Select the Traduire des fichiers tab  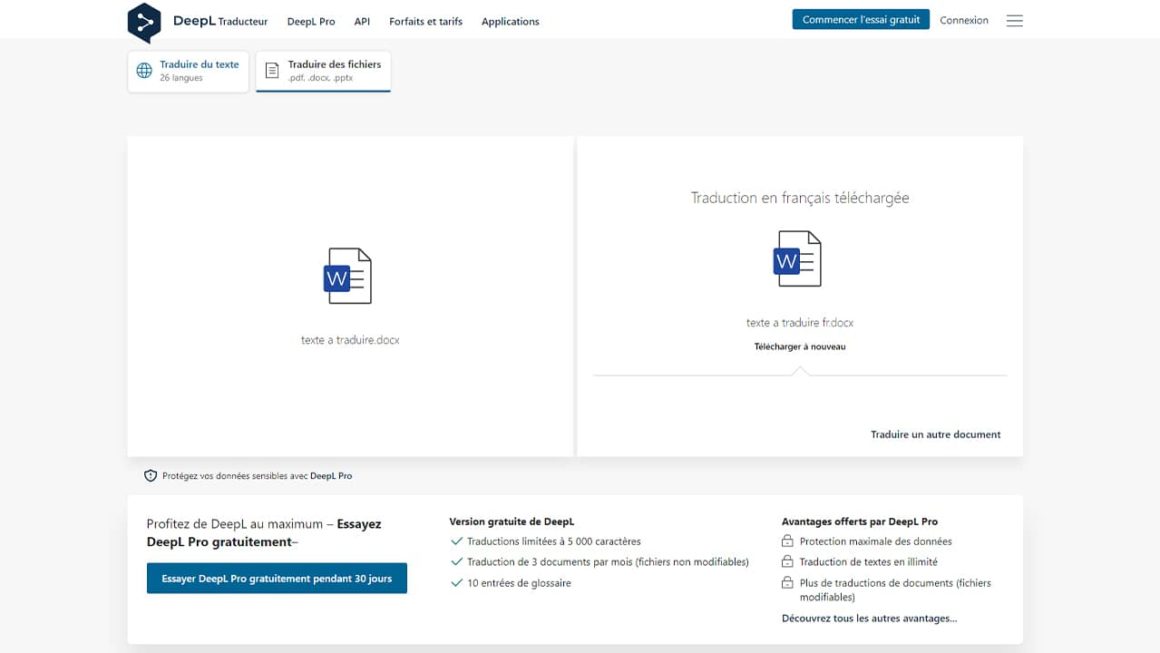(323, 71)
